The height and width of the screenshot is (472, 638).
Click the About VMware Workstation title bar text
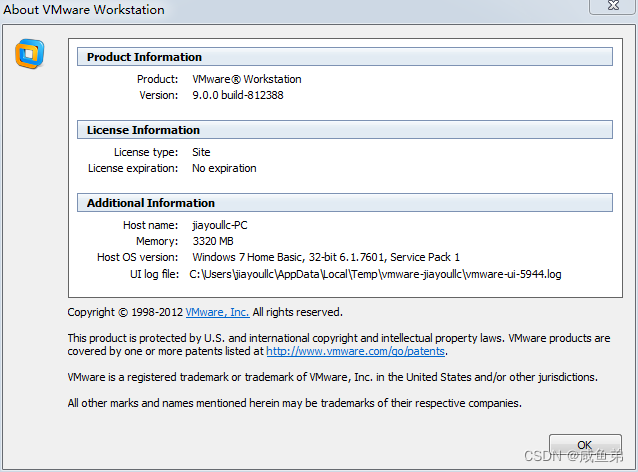[x=84, y=9]
